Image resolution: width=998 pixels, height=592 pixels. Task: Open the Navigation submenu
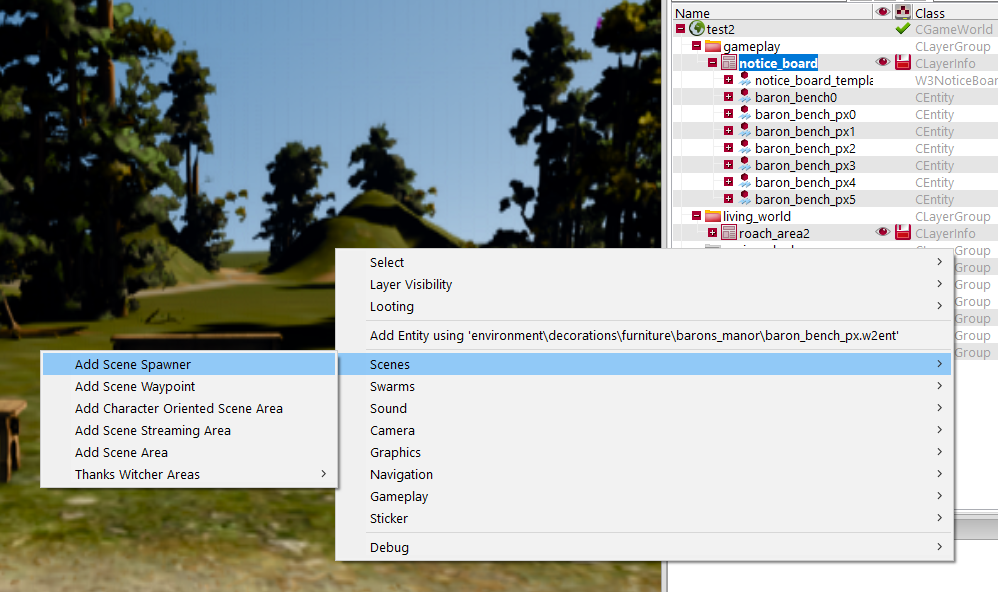pyautogui.click(x=401, y=474)
